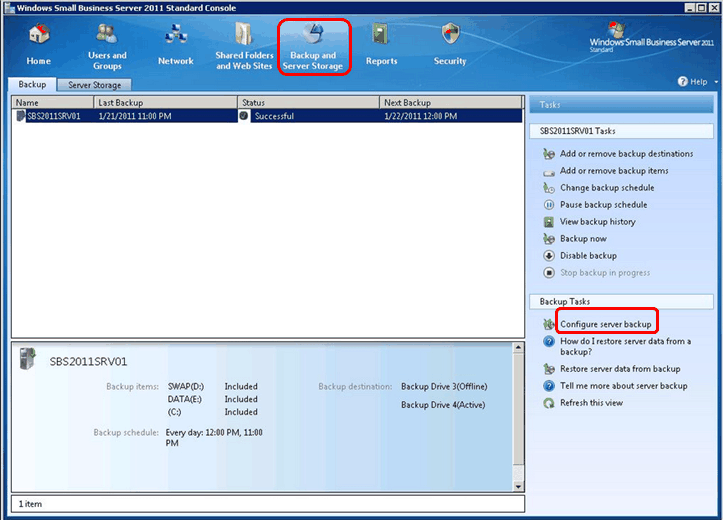
Task: Sort by the Status column header
Action: click(x=308, y=102)
